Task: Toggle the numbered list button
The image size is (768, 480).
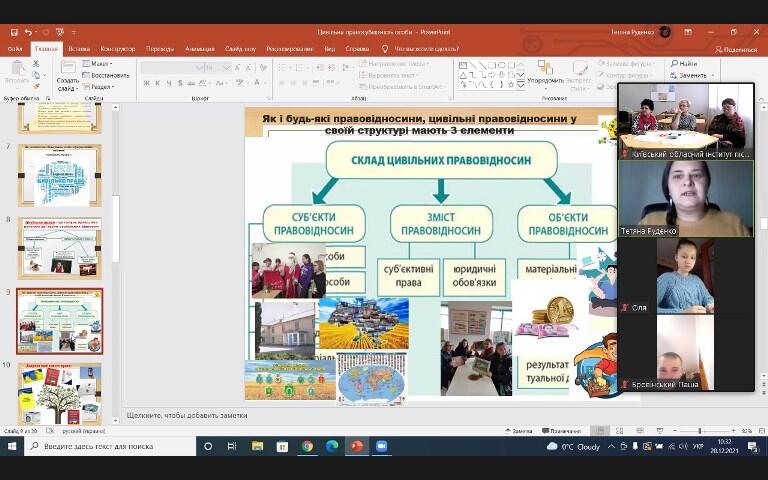Action: (301, 68)
